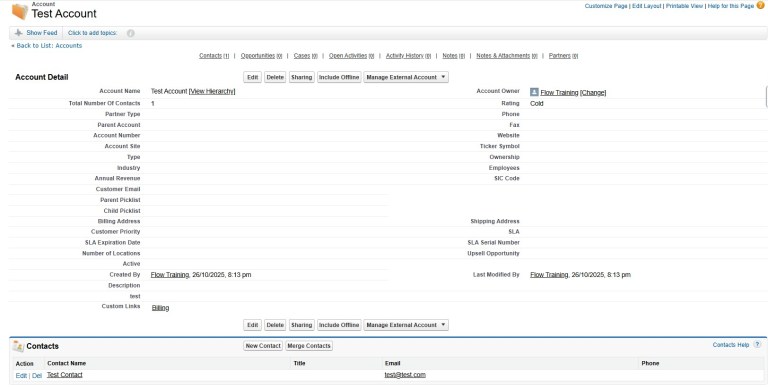
Task: Open the Customize Page link
Action: click(x=606, y=6)
